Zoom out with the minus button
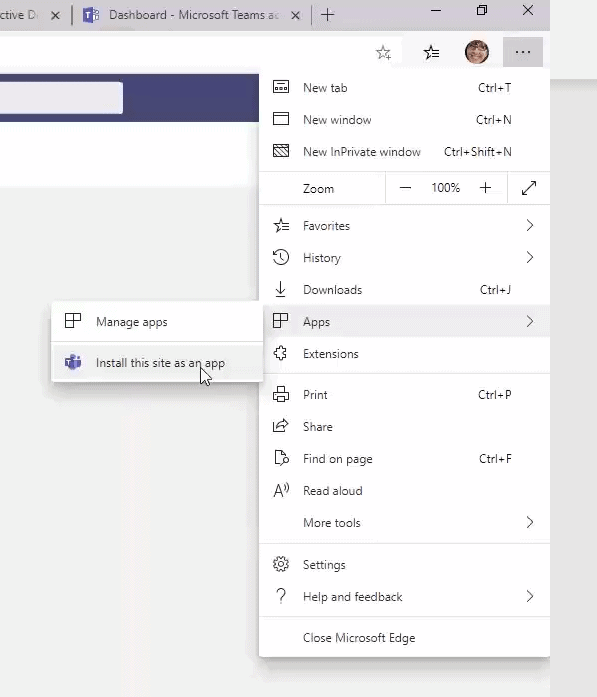This screenshot has height=697, width=597. tap(405, 188)
